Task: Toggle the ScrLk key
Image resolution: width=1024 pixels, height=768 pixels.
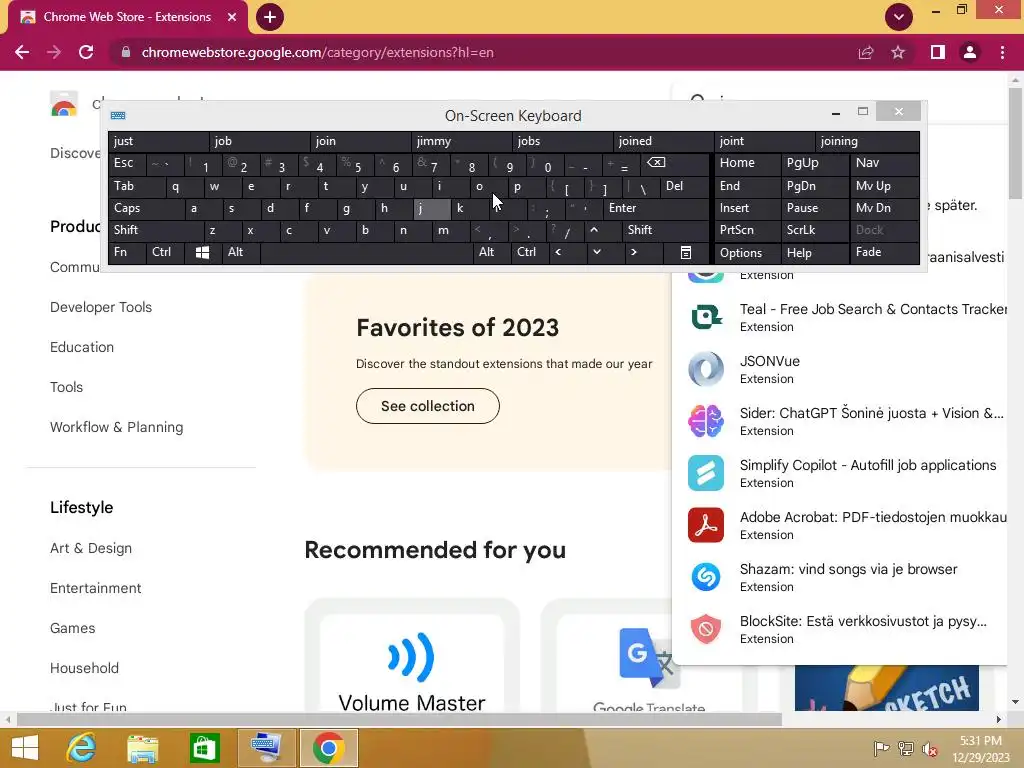Action: 814,230
